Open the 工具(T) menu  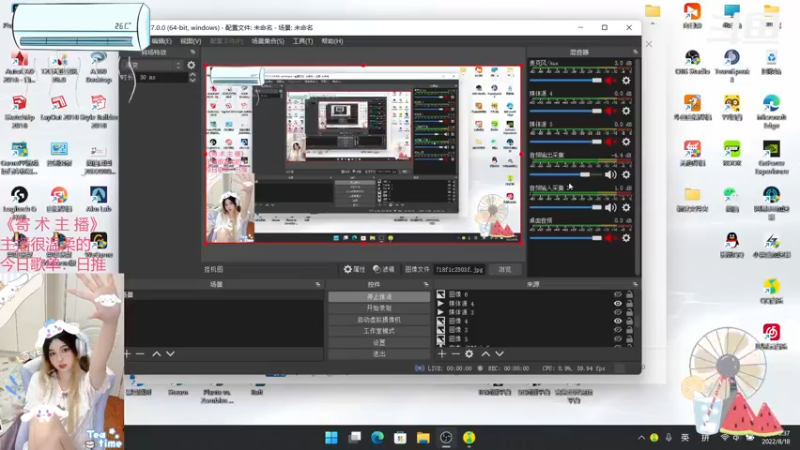point(303,41)
